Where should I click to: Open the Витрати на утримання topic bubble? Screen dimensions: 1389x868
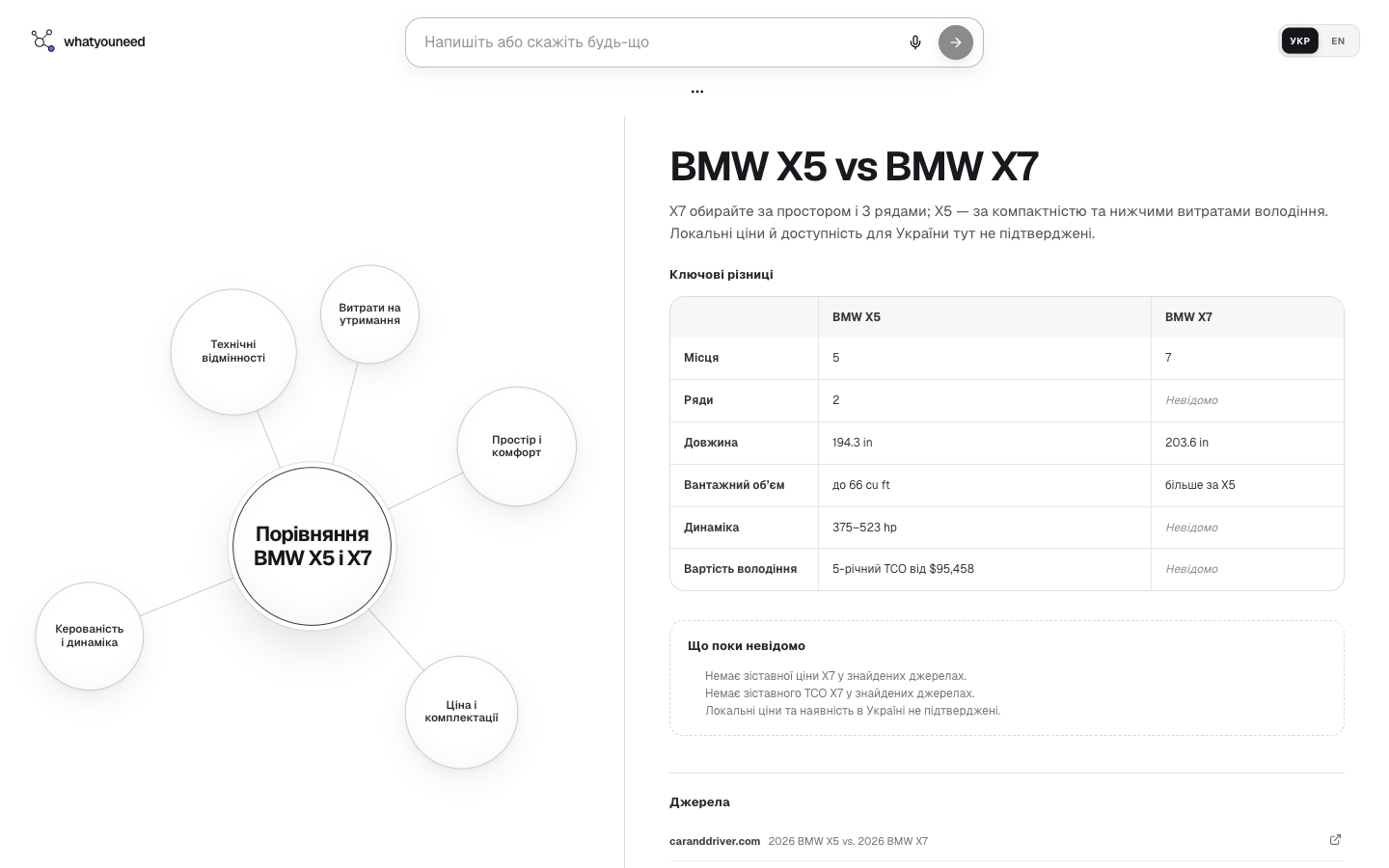tap(369, 314)
